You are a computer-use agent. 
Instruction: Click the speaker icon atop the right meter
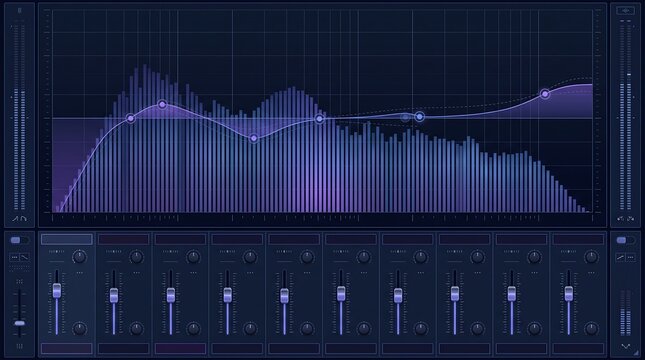[625, 11]
